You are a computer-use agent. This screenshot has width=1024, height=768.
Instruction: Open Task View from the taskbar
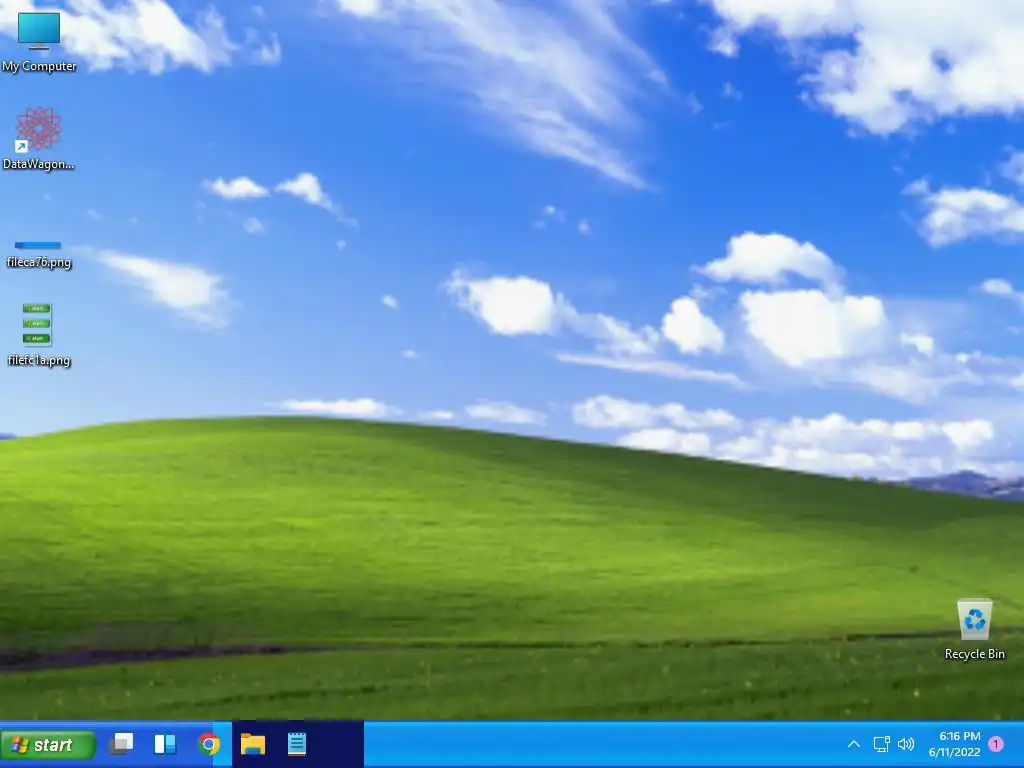click(121, 744)
